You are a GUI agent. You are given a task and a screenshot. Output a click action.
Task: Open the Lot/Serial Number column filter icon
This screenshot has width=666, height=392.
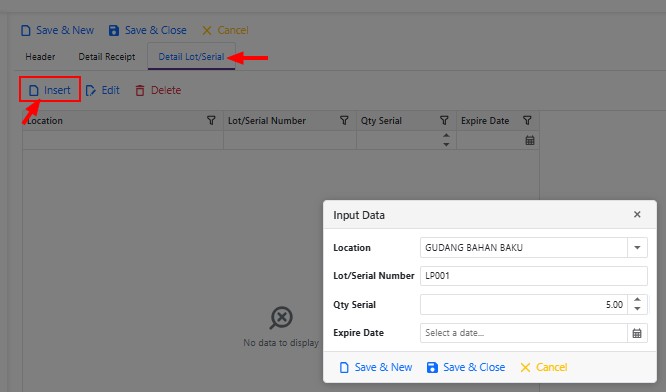[344, 121]
